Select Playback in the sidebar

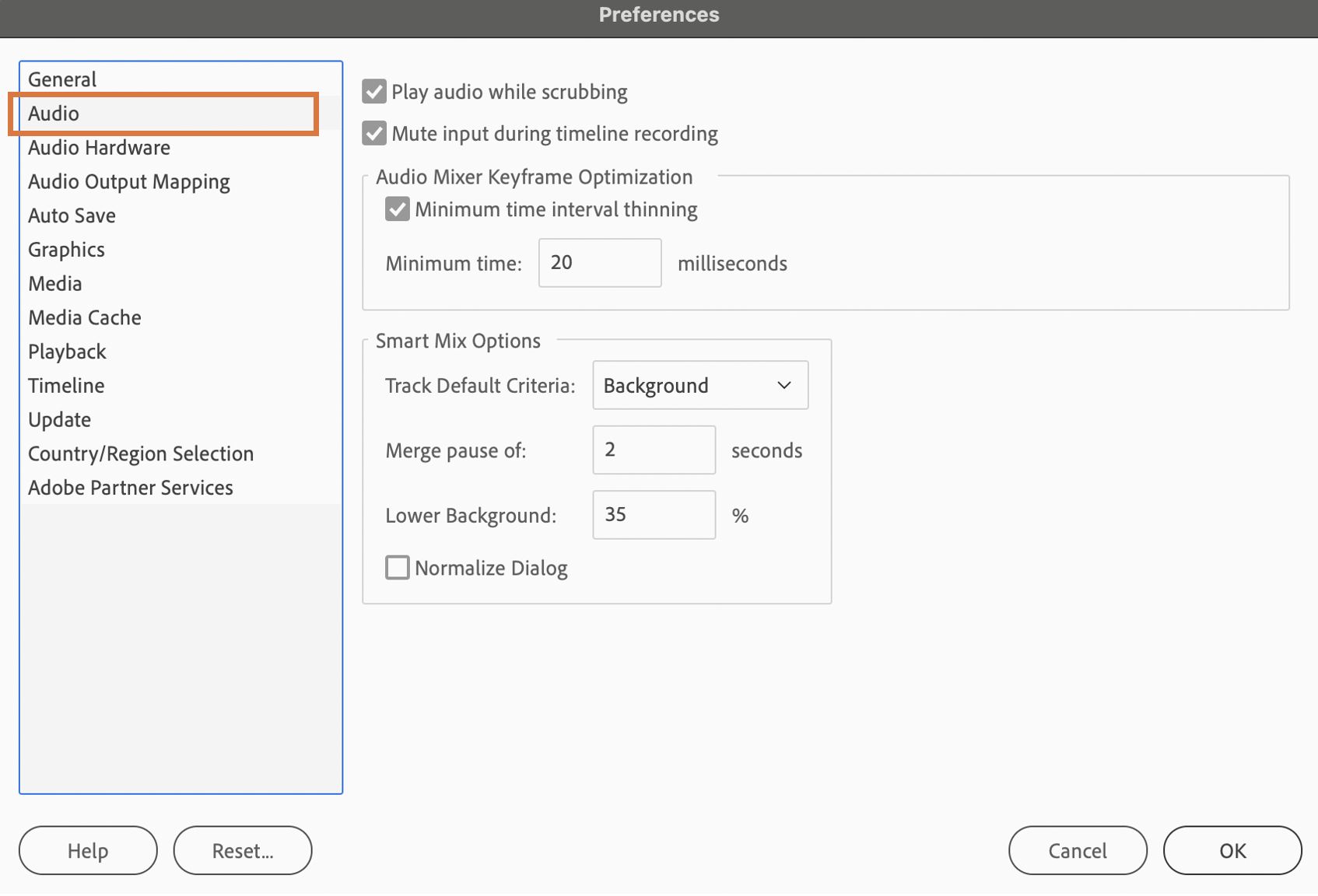tap(67, 352)
